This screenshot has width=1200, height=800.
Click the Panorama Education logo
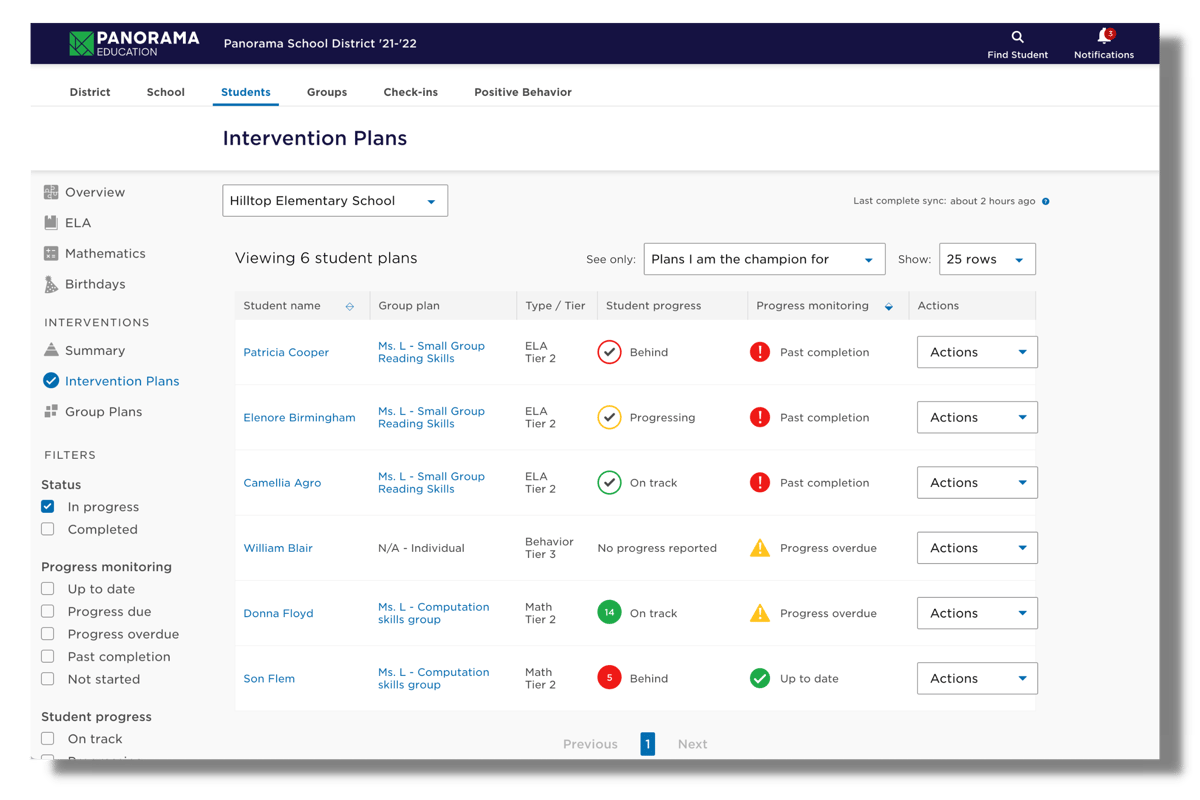point(133,42)
